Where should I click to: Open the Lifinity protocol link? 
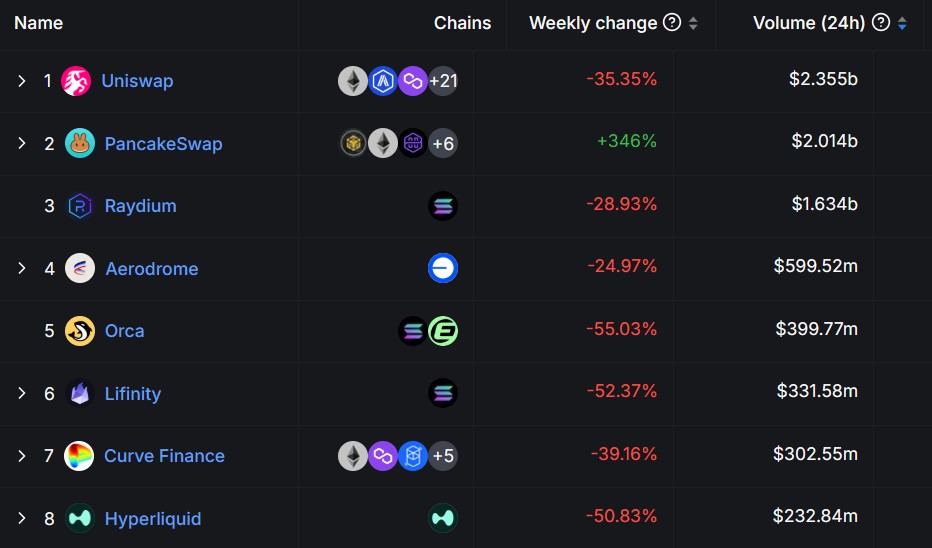tap(132, 393)
